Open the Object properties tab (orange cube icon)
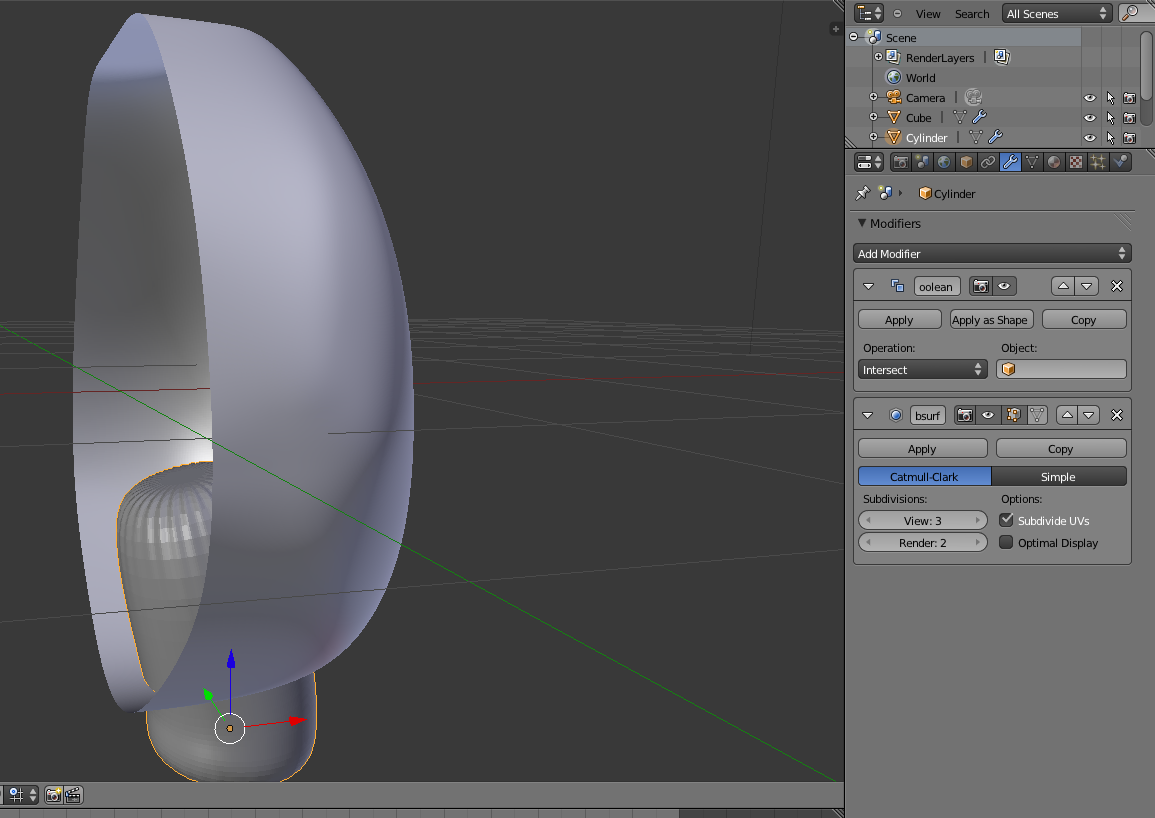 [964, 161]
